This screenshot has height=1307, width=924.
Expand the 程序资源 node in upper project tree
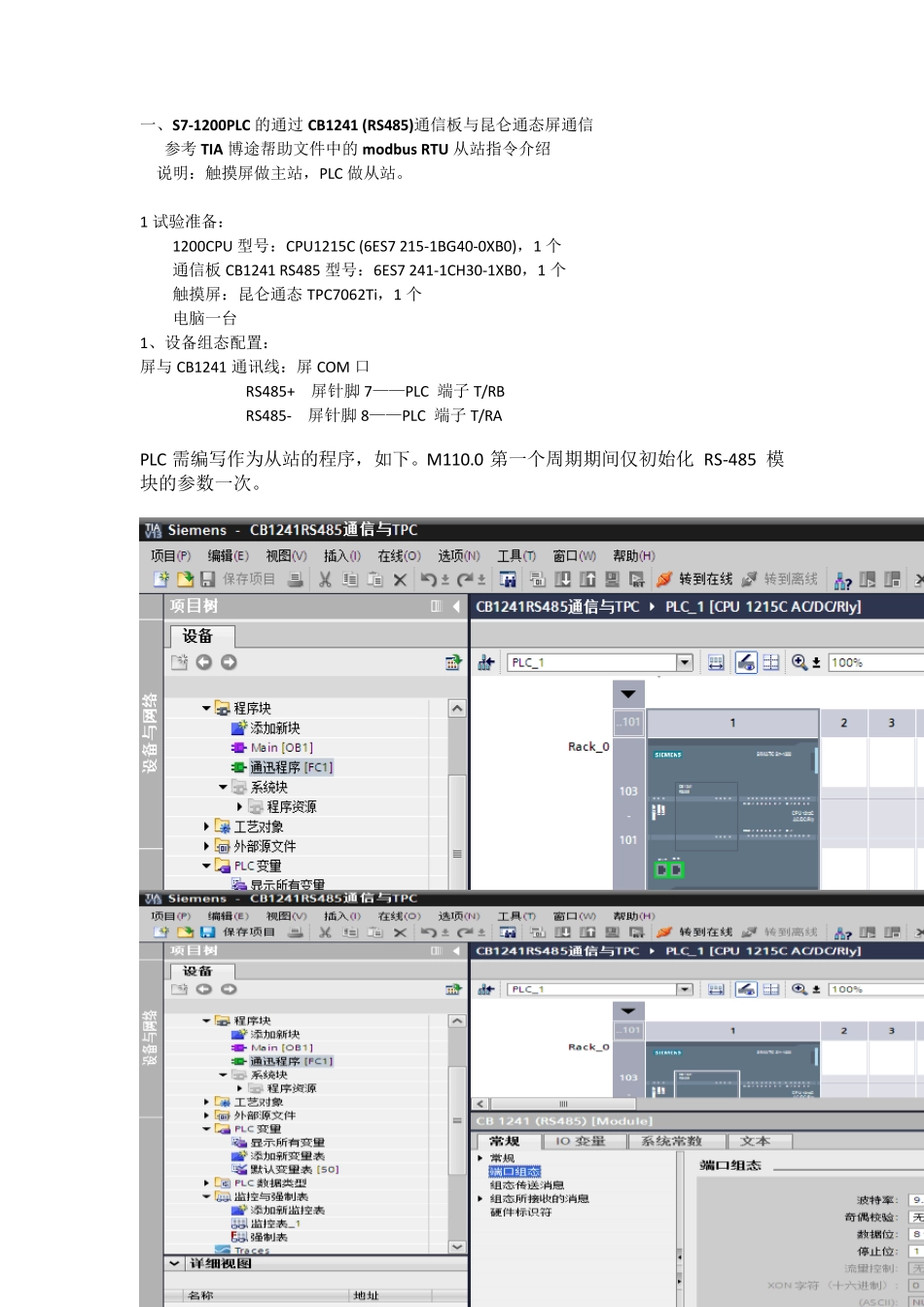(x=240, y=807)
